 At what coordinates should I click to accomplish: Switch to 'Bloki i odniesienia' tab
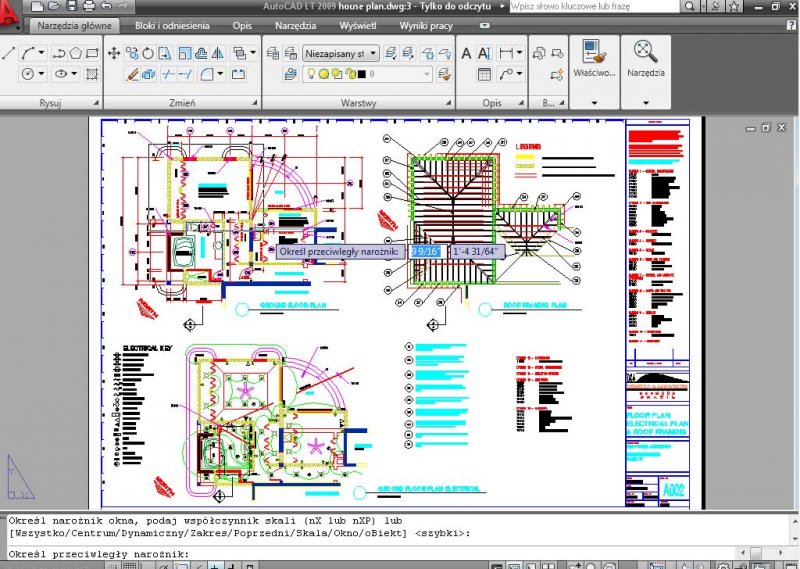click(x=174, y=25)
